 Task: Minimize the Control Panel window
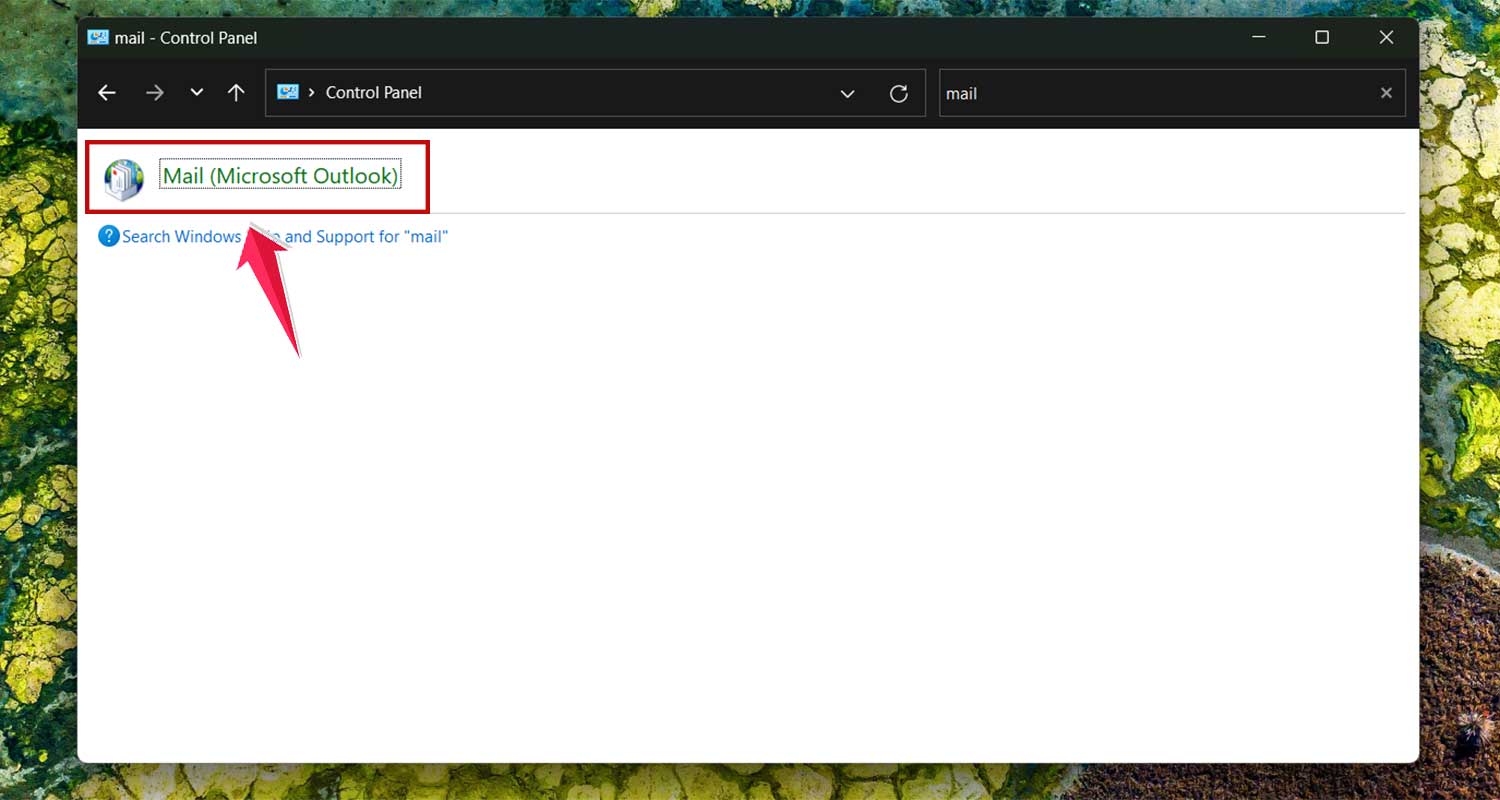click(x=1258, y=37)
